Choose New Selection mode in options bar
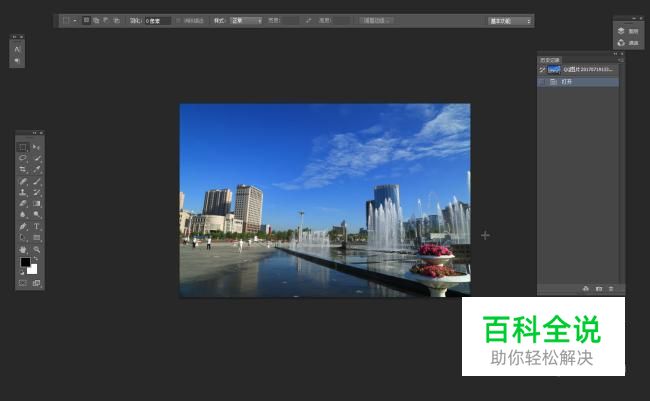Viewport: 650px width, 401px height. [x=86, y=20]
